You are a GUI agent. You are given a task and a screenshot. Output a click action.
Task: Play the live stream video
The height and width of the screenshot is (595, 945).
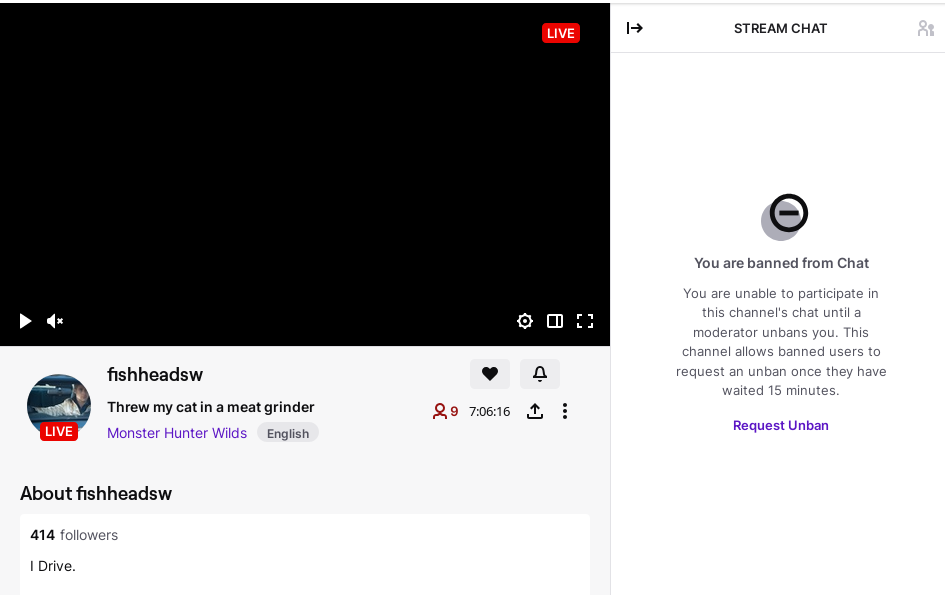(x=25, y=321)
